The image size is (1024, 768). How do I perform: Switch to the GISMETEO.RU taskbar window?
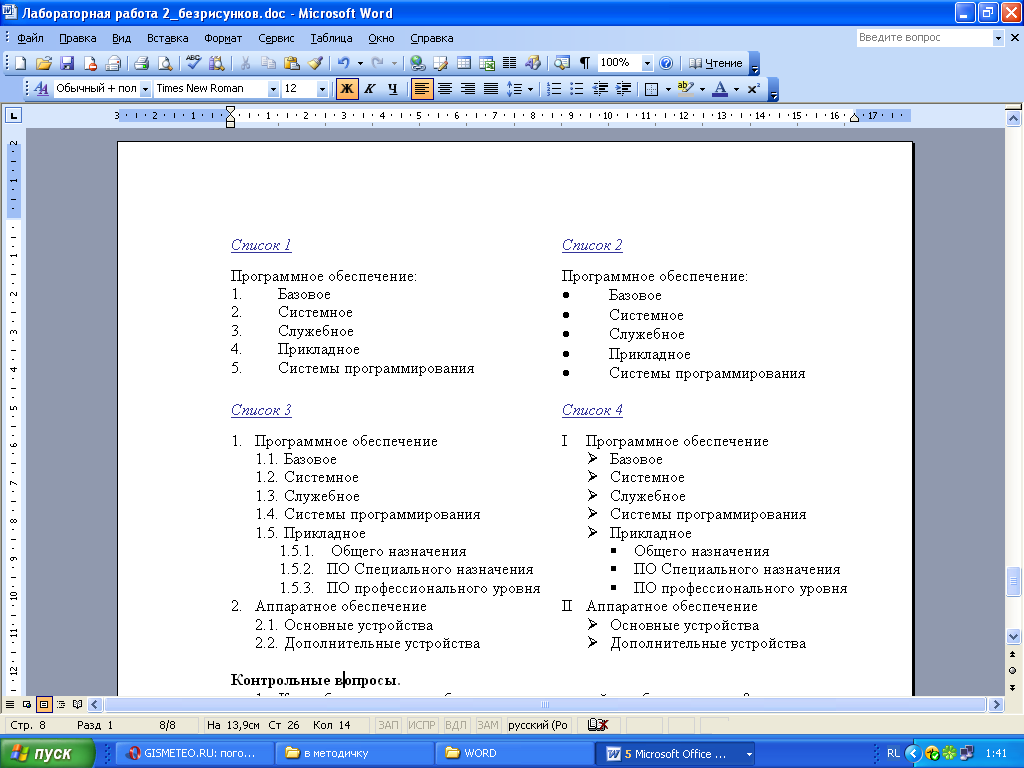point(193,754)
